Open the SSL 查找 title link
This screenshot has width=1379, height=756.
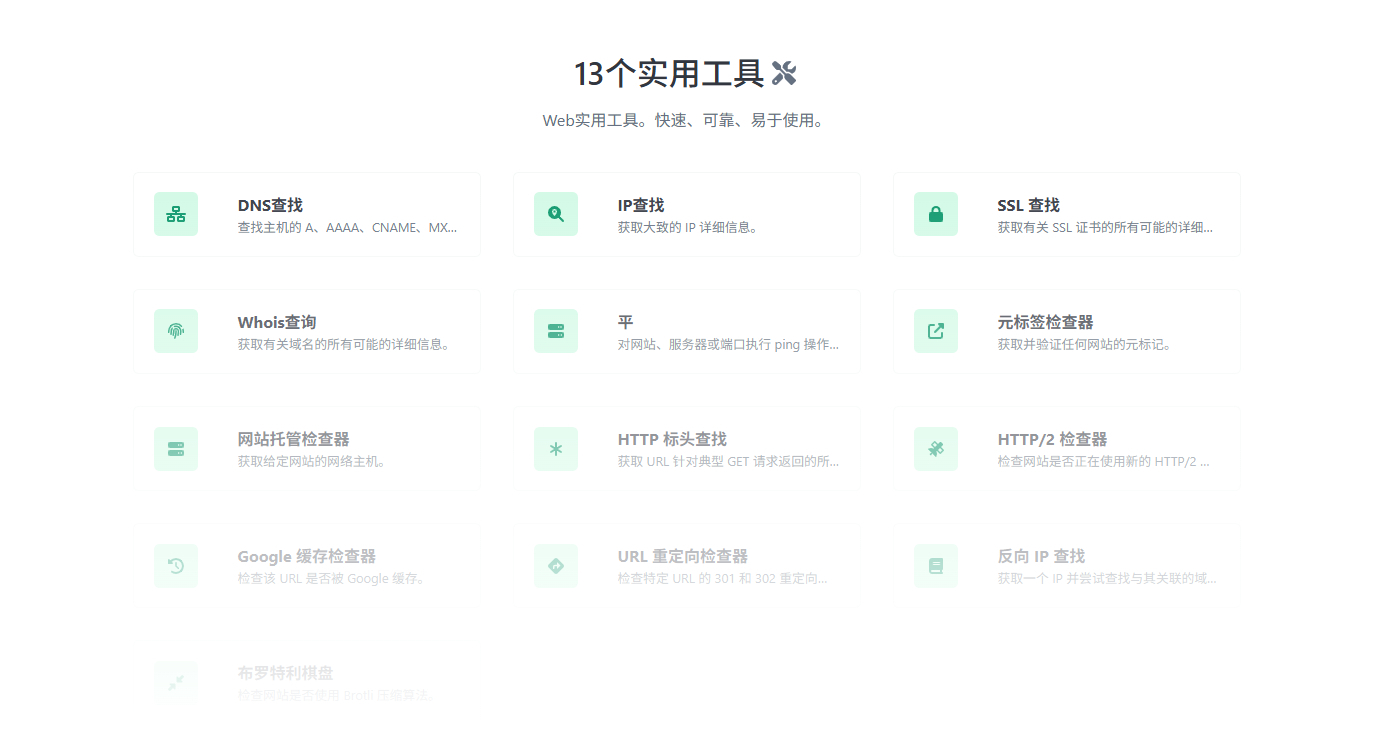1028,205
